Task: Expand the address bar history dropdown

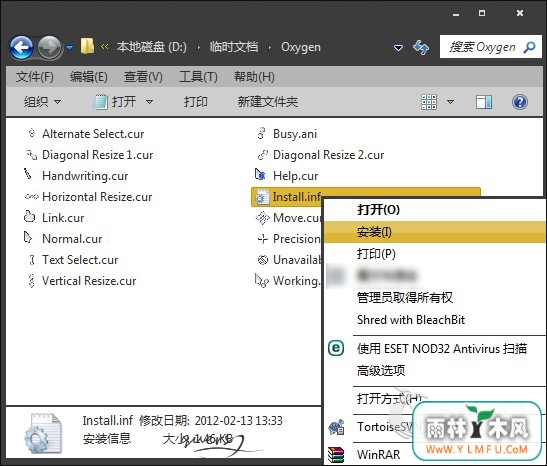Action: pyautogui.click(x=398, y=47)
